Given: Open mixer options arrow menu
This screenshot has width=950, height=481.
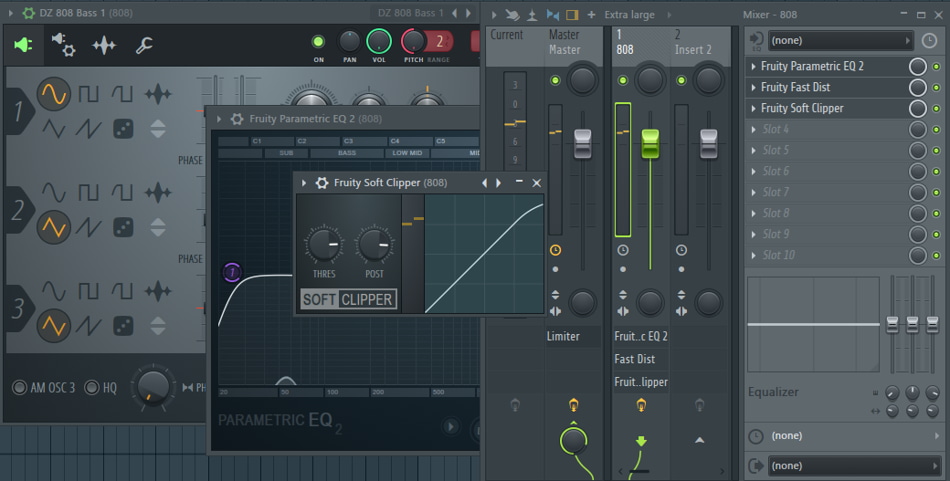Looking at the screenshot, I should coord(494,15).
